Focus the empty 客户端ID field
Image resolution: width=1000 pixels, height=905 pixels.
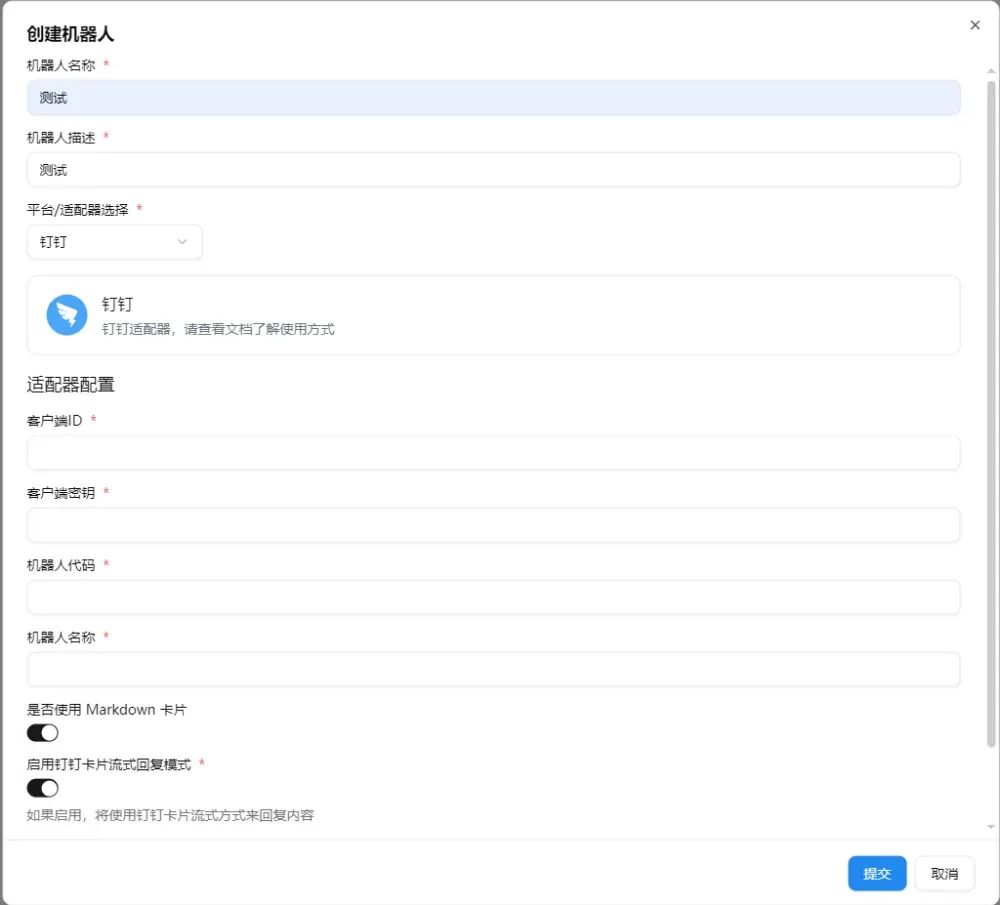click(492, 452)
